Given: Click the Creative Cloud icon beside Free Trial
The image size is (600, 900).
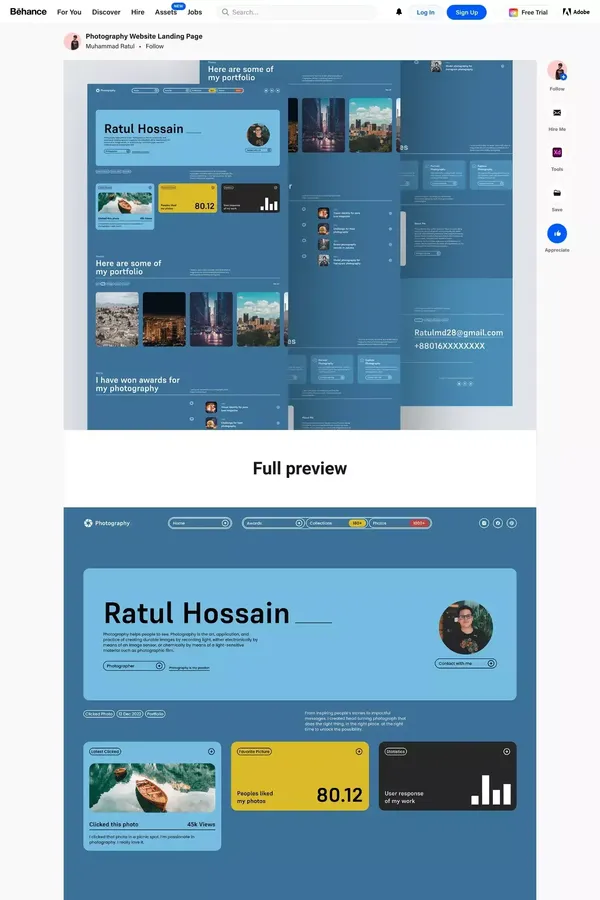Looking at the screenshot, I should click(x=513, y=12).
